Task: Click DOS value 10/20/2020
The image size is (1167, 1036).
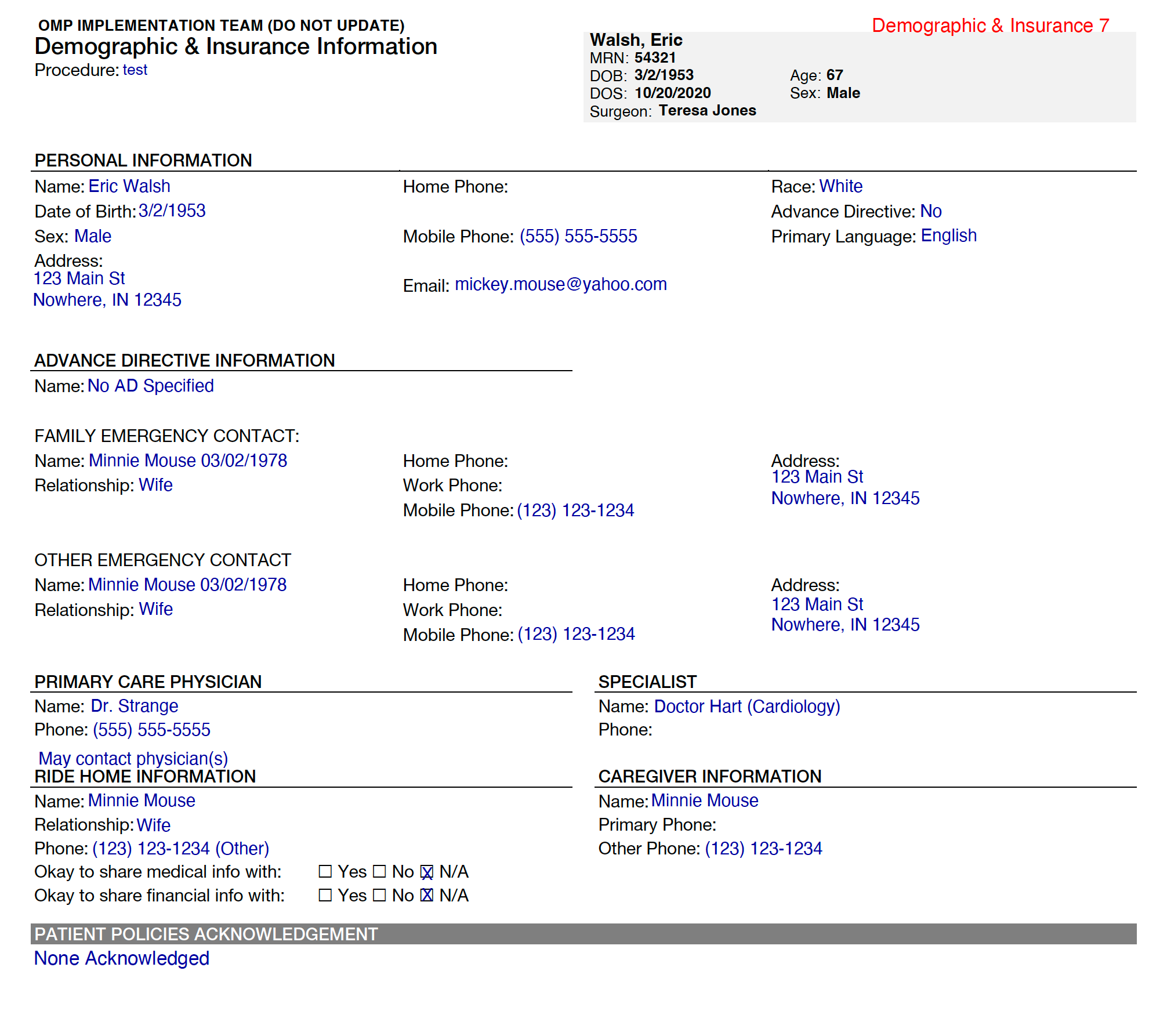Action: coord(673,93)
